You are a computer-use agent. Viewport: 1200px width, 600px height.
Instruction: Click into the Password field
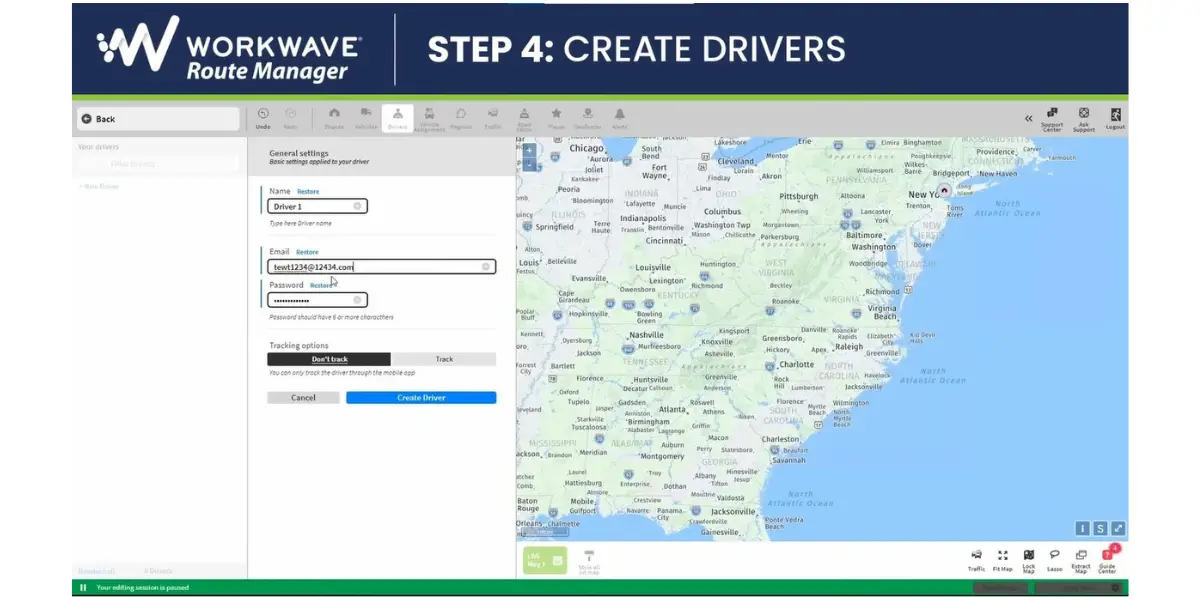[x=317, y=300]
